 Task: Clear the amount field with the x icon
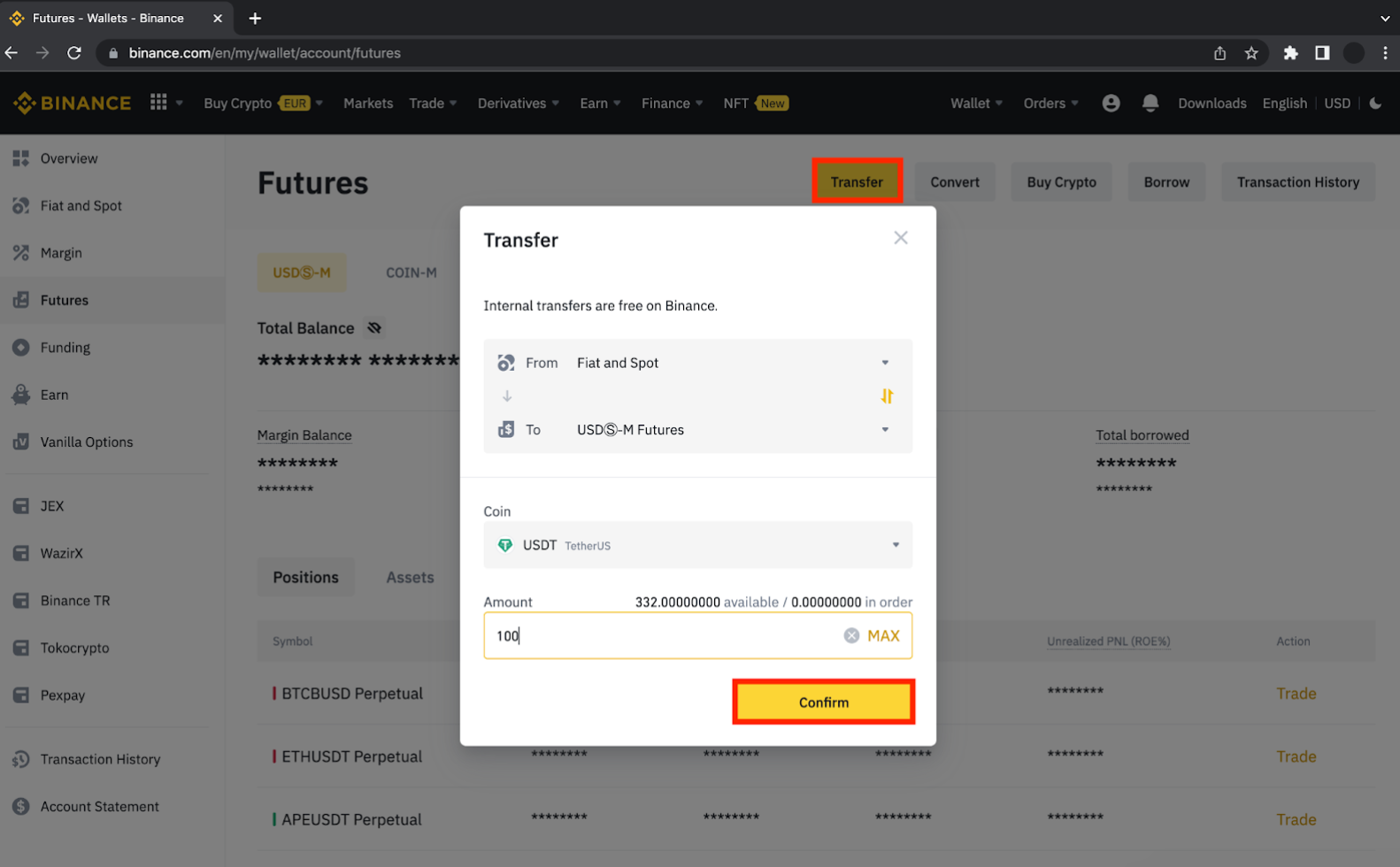click(x=851, y=635)
